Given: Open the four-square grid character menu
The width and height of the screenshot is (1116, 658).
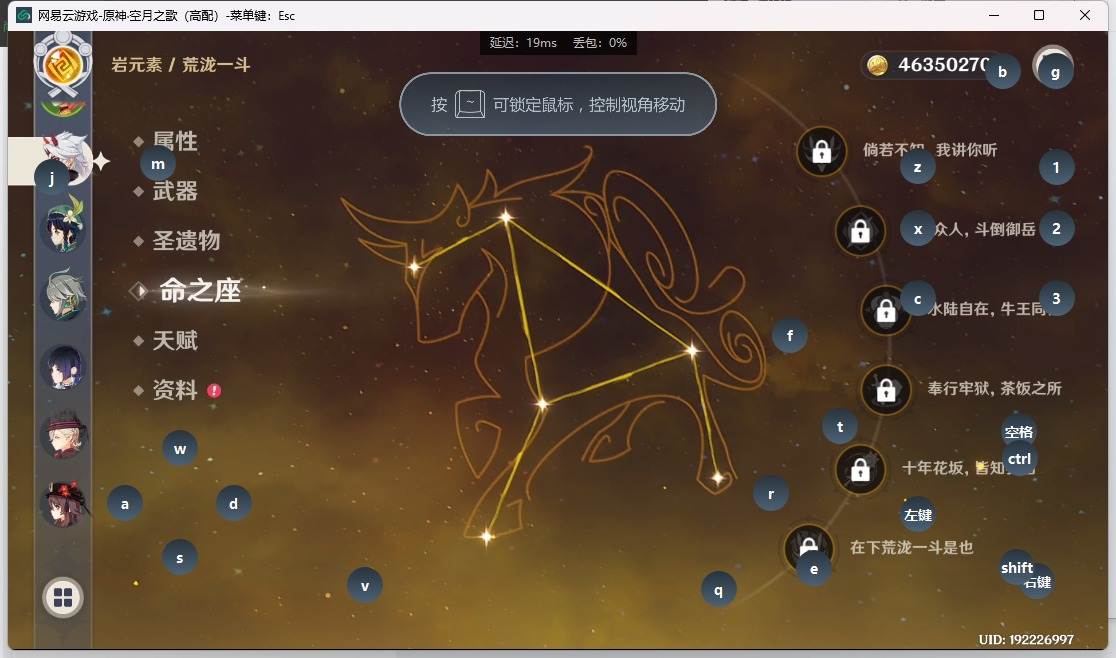Looking at the screenshot, I should pos(63,598).
